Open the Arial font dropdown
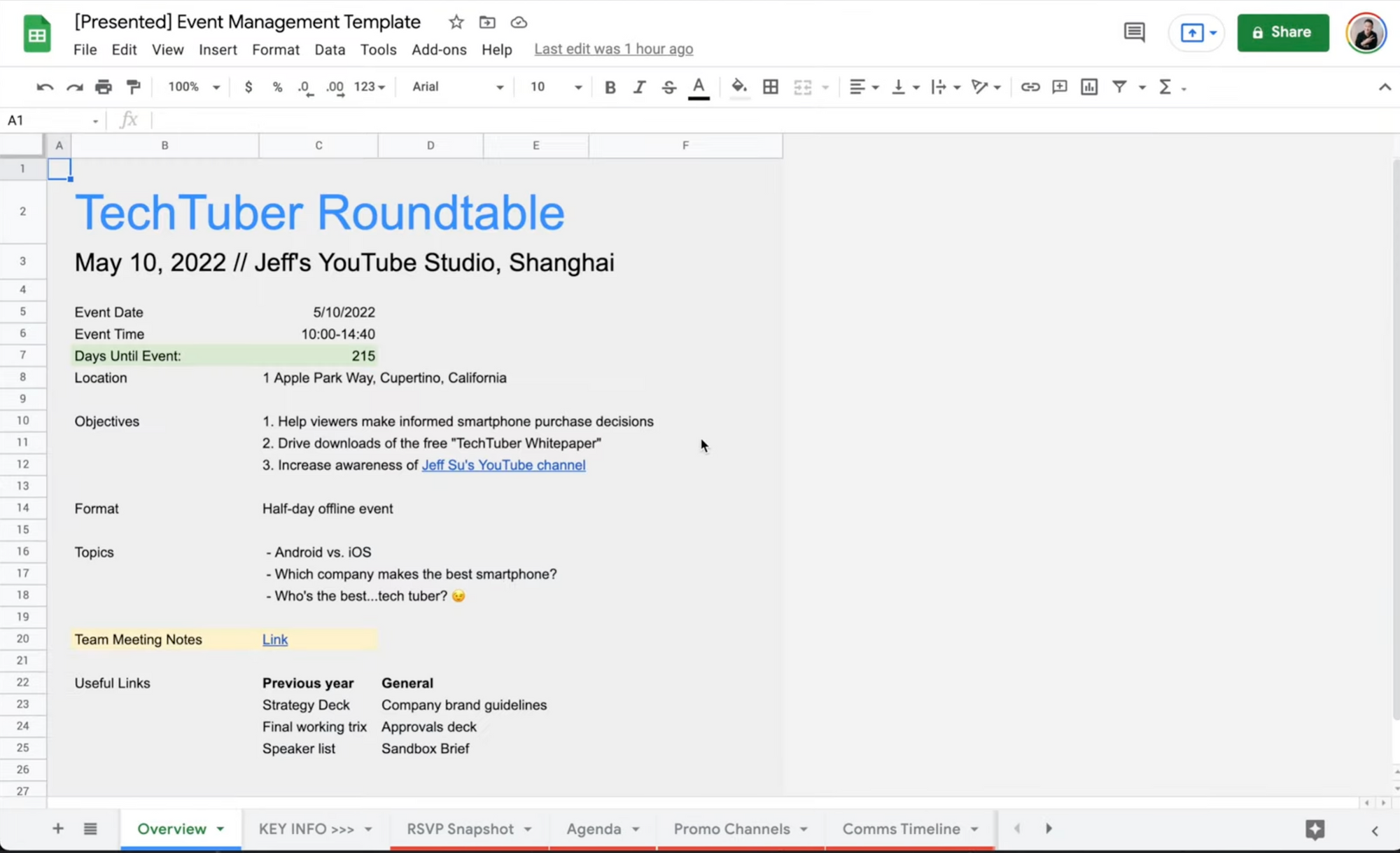Screen dimensions: 1400x853 (457, 87)
